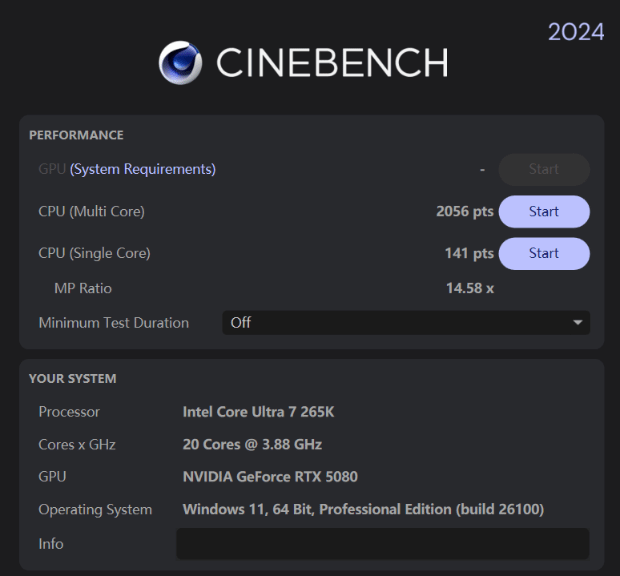
Task: Click the 20 Cores @ 3.88 GHz value
Action: [252, 444]
